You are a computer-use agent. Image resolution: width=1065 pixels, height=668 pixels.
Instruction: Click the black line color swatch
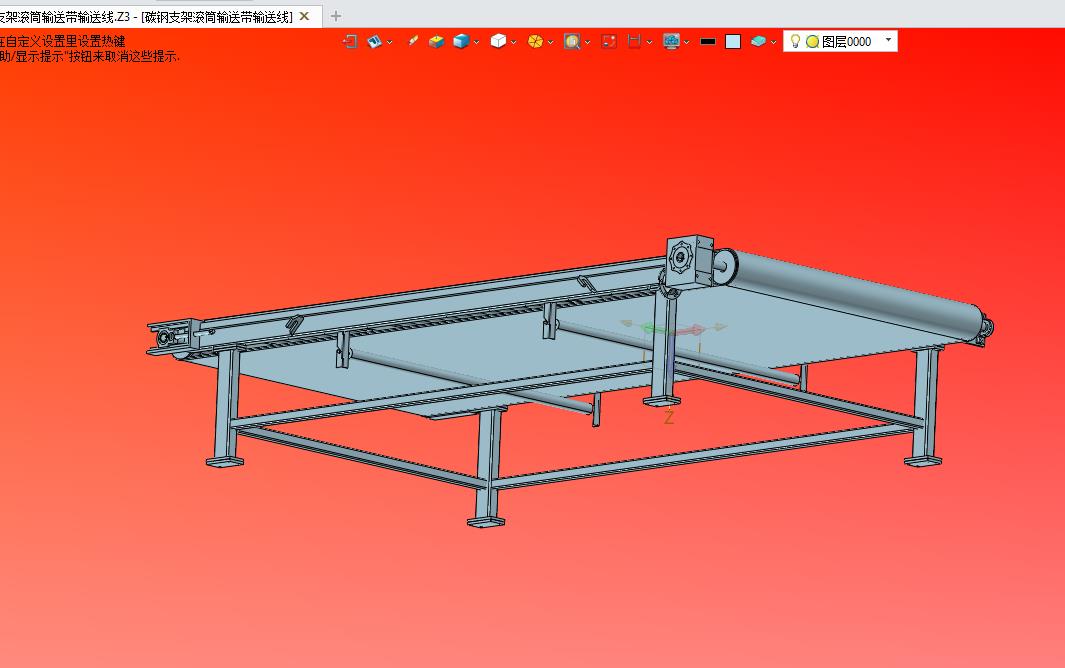coord(708,41)
